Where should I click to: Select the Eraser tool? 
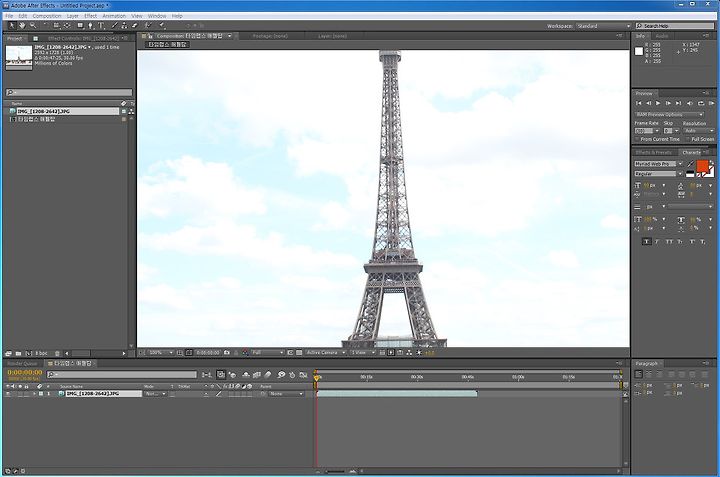pyautogui.click(x=135, y=26)
